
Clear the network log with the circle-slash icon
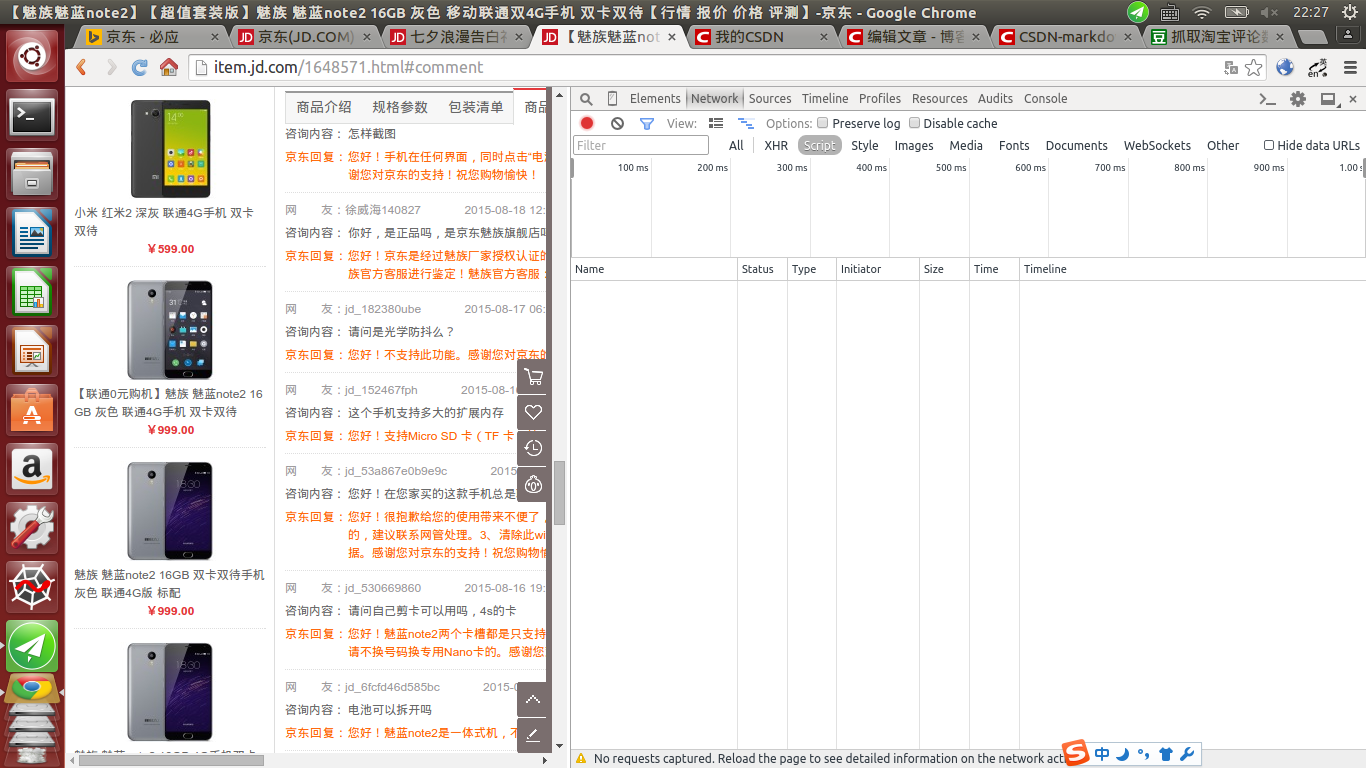[x=617, y=123]
